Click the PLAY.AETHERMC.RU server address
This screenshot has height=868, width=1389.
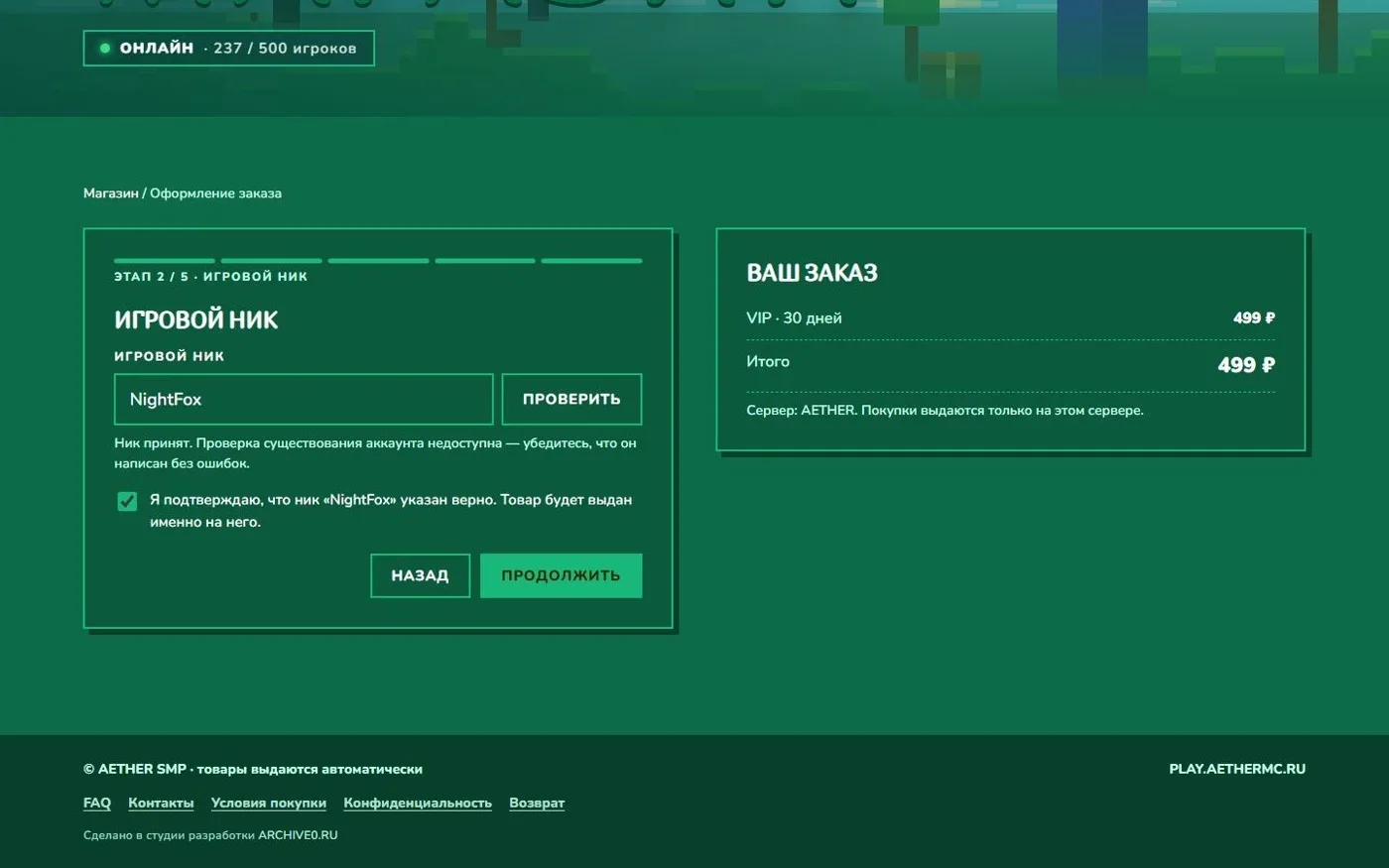pyautogui.click(x=1237, y=769)
